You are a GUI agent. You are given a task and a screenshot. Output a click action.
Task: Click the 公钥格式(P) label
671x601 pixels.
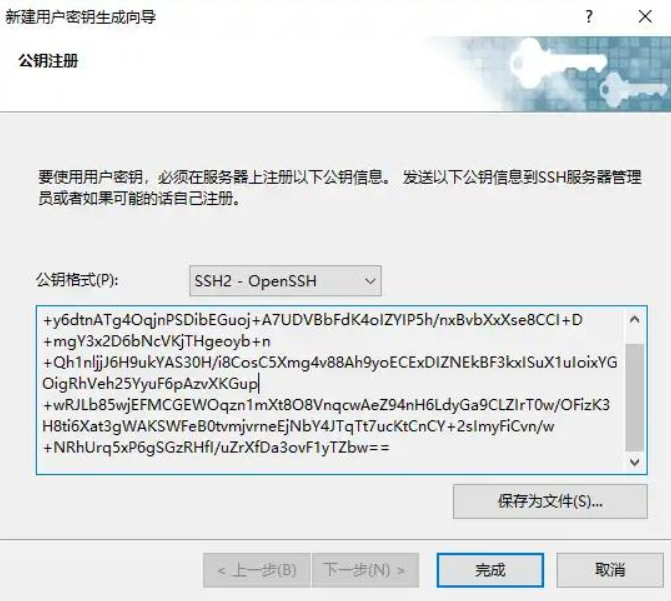[x=77, y=280]
